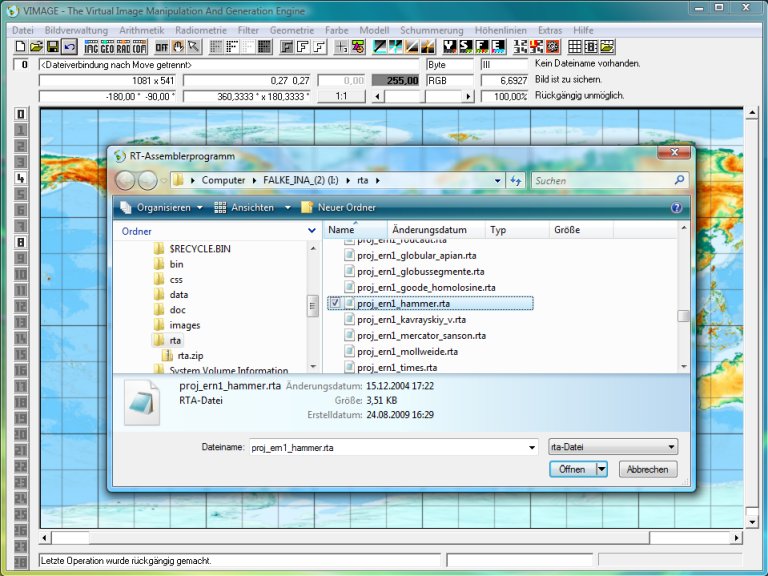768x576 pixels.
Task: Click the rta.zip archive icon in folder tree
Action: [169, 355]
